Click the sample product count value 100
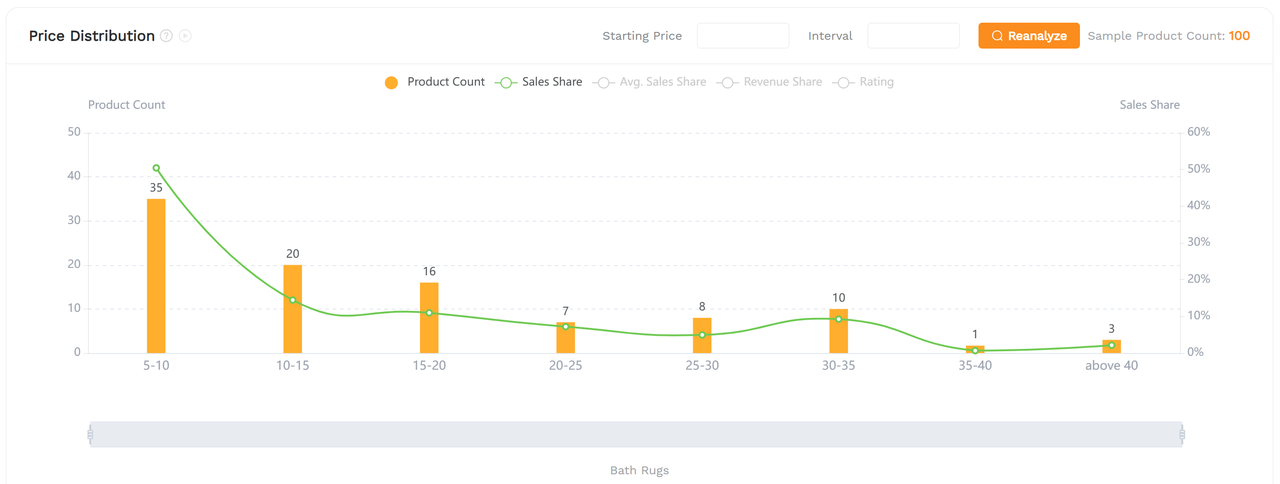 point(1239,36)
